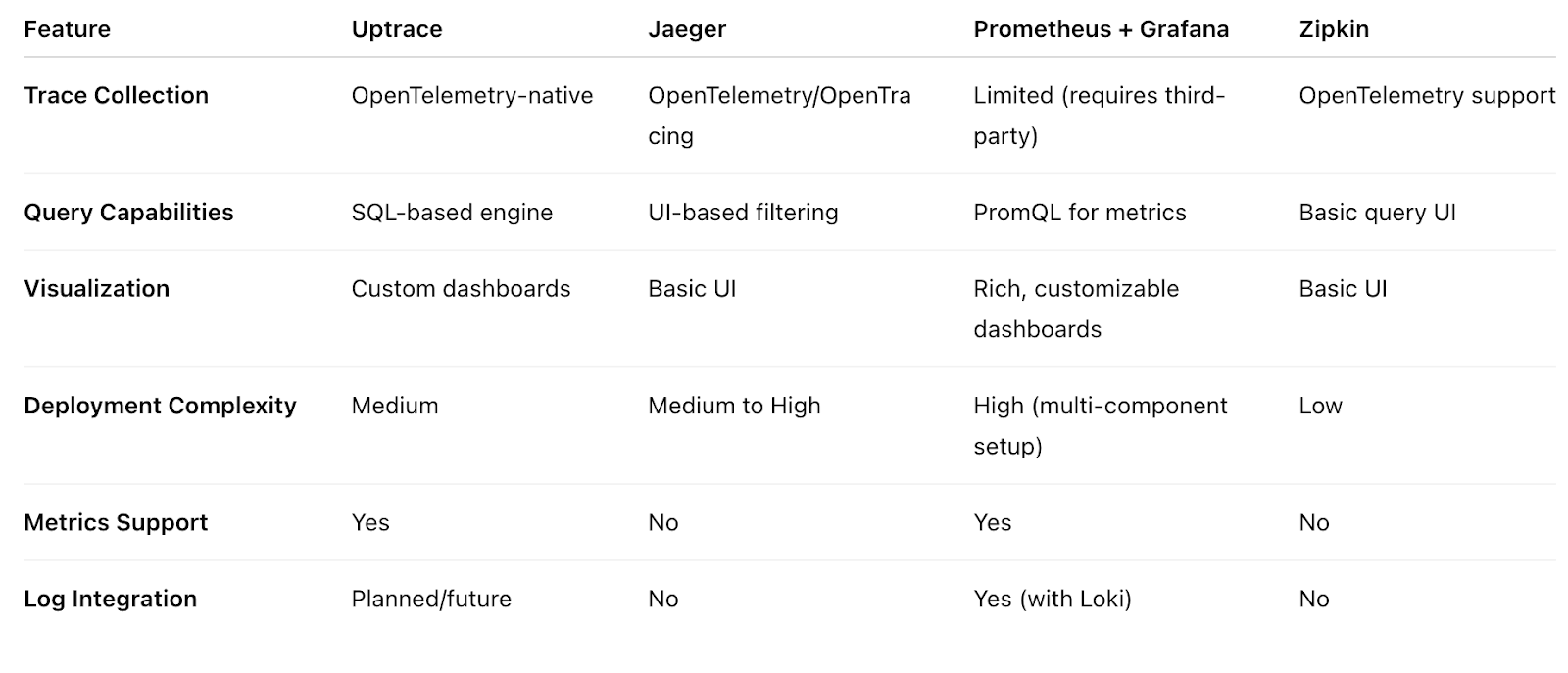1568x673 pixels.
Task: Select the Medium to High cell
Action: (734, 406)
